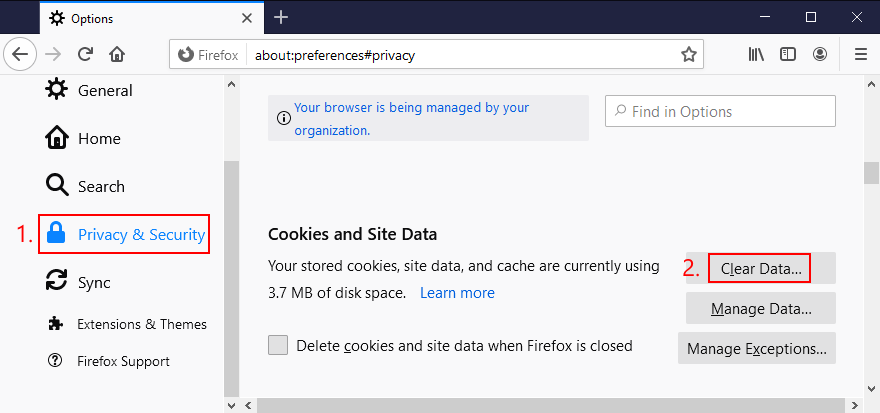Viewport: 880px width, 413px height.
Task: Bookmark this page with the star icon
Action: pyautogui.click(x=688, y=55)
